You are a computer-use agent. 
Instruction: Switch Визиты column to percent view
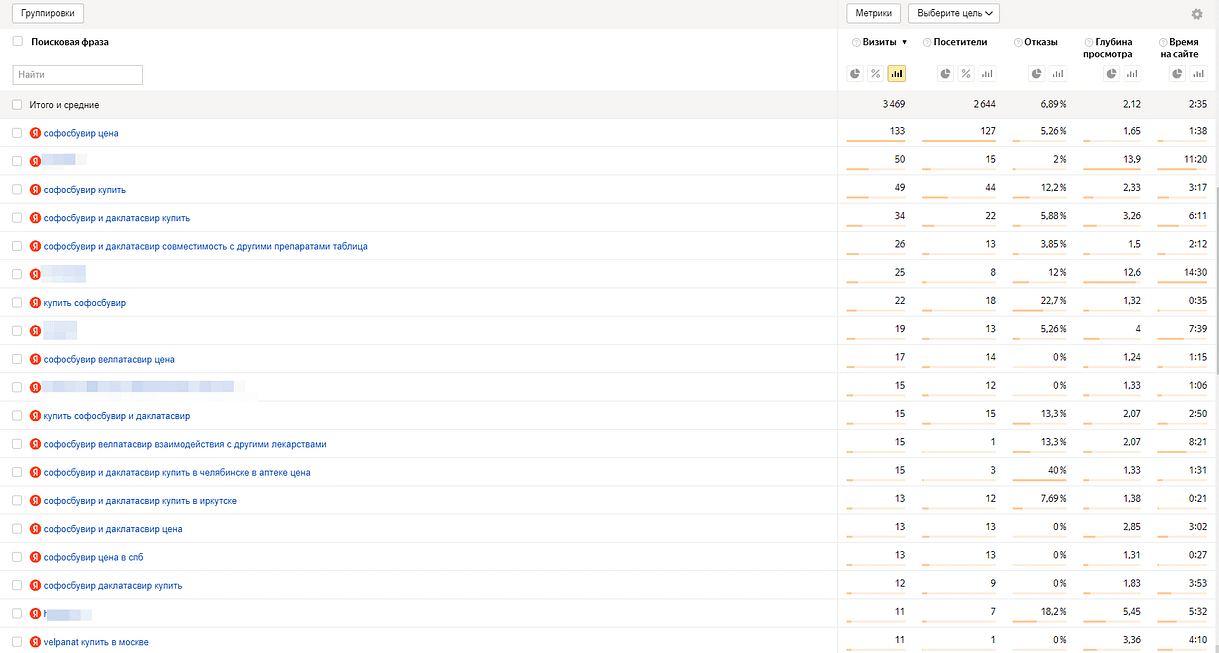[x=875, y=73]
